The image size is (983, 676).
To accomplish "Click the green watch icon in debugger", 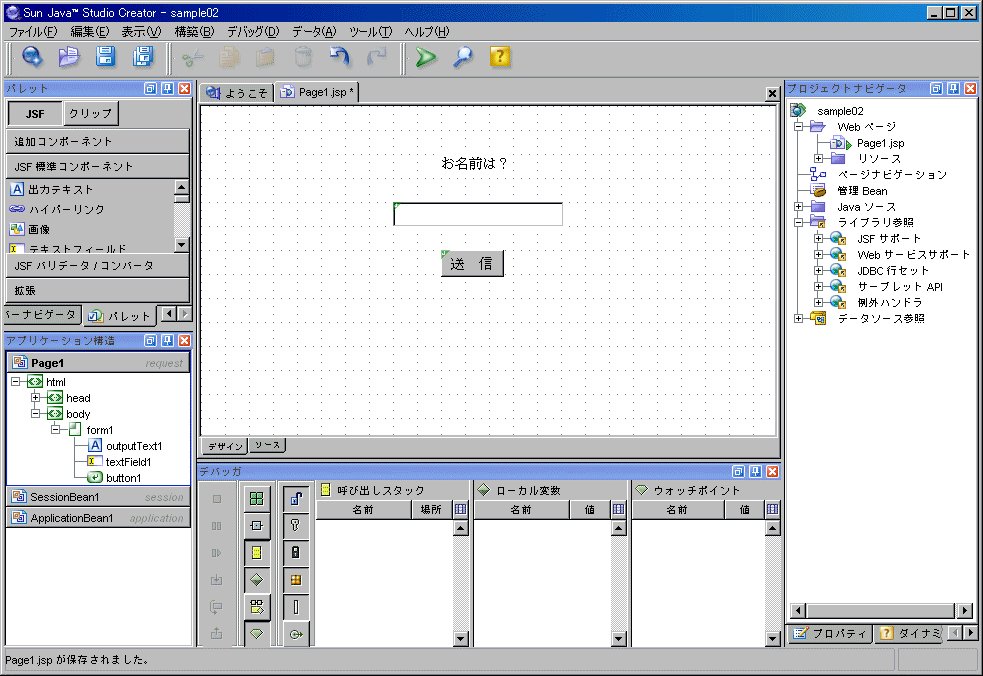I will pos(256,633).
